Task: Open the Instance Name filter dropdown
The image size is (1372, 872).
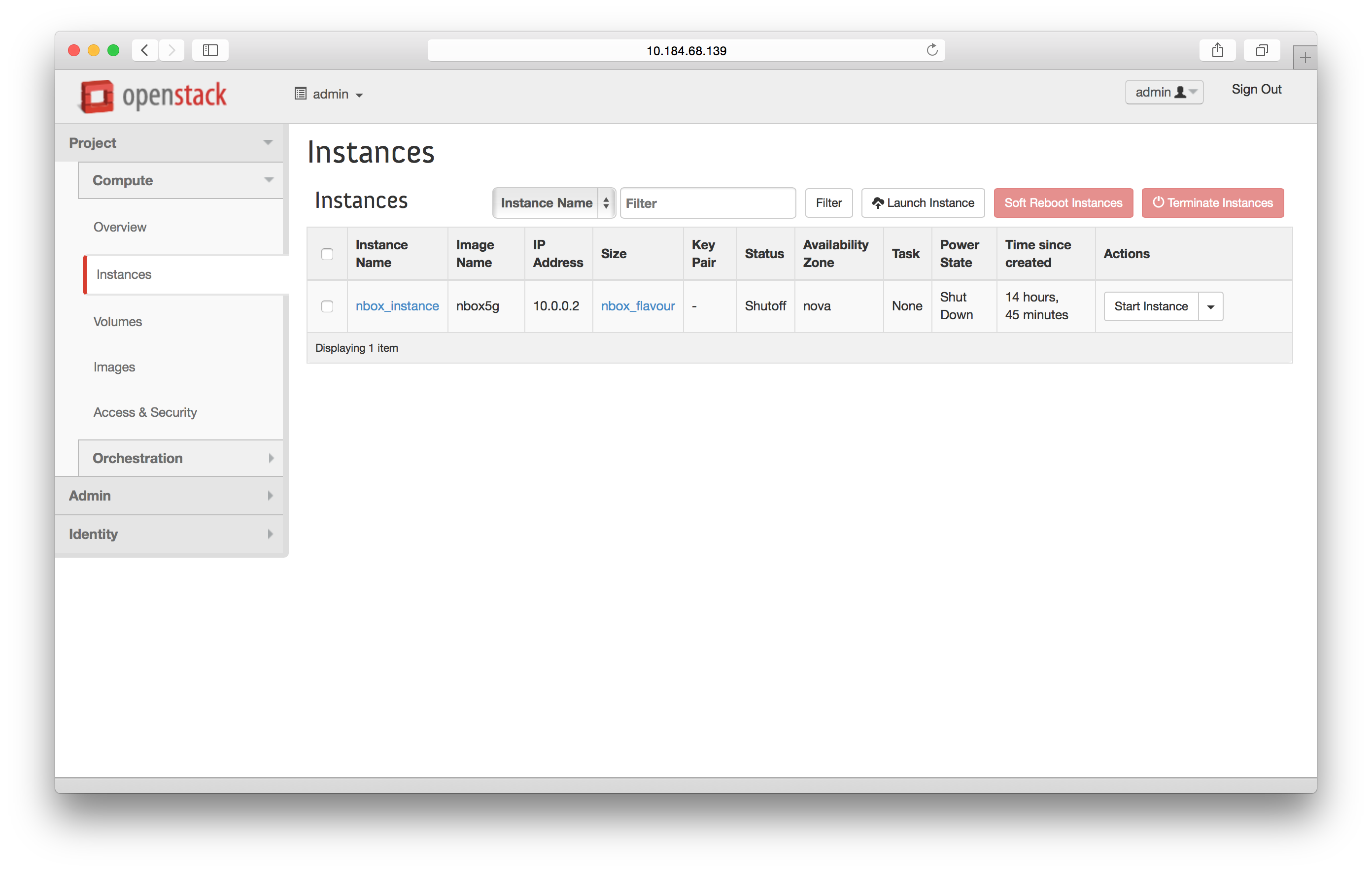Action: coord(554,203)
